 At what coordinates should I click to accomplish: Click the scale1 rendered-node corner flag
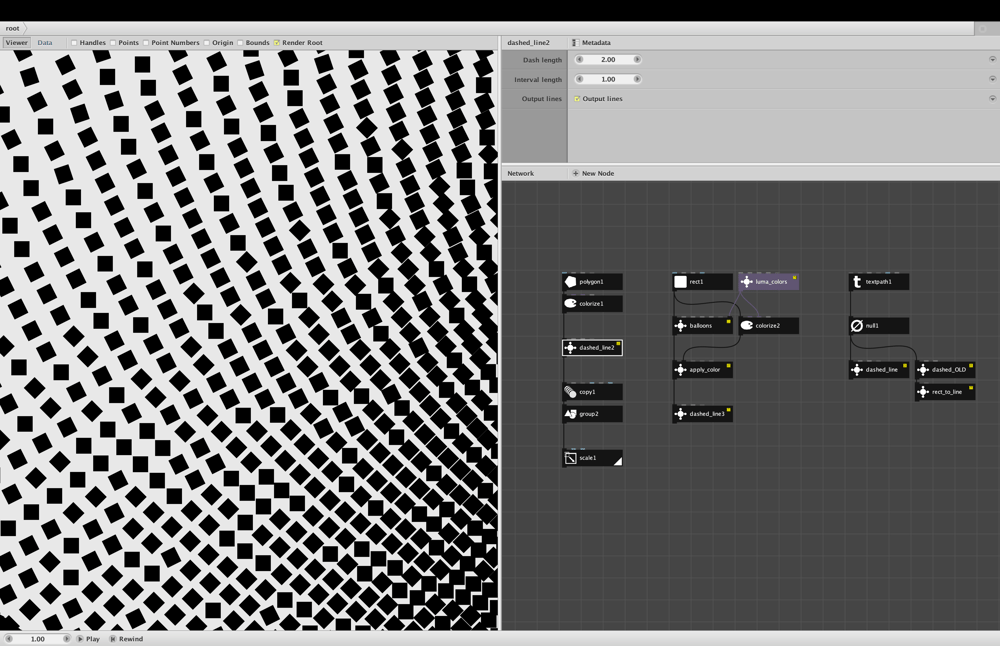[617, 461]
